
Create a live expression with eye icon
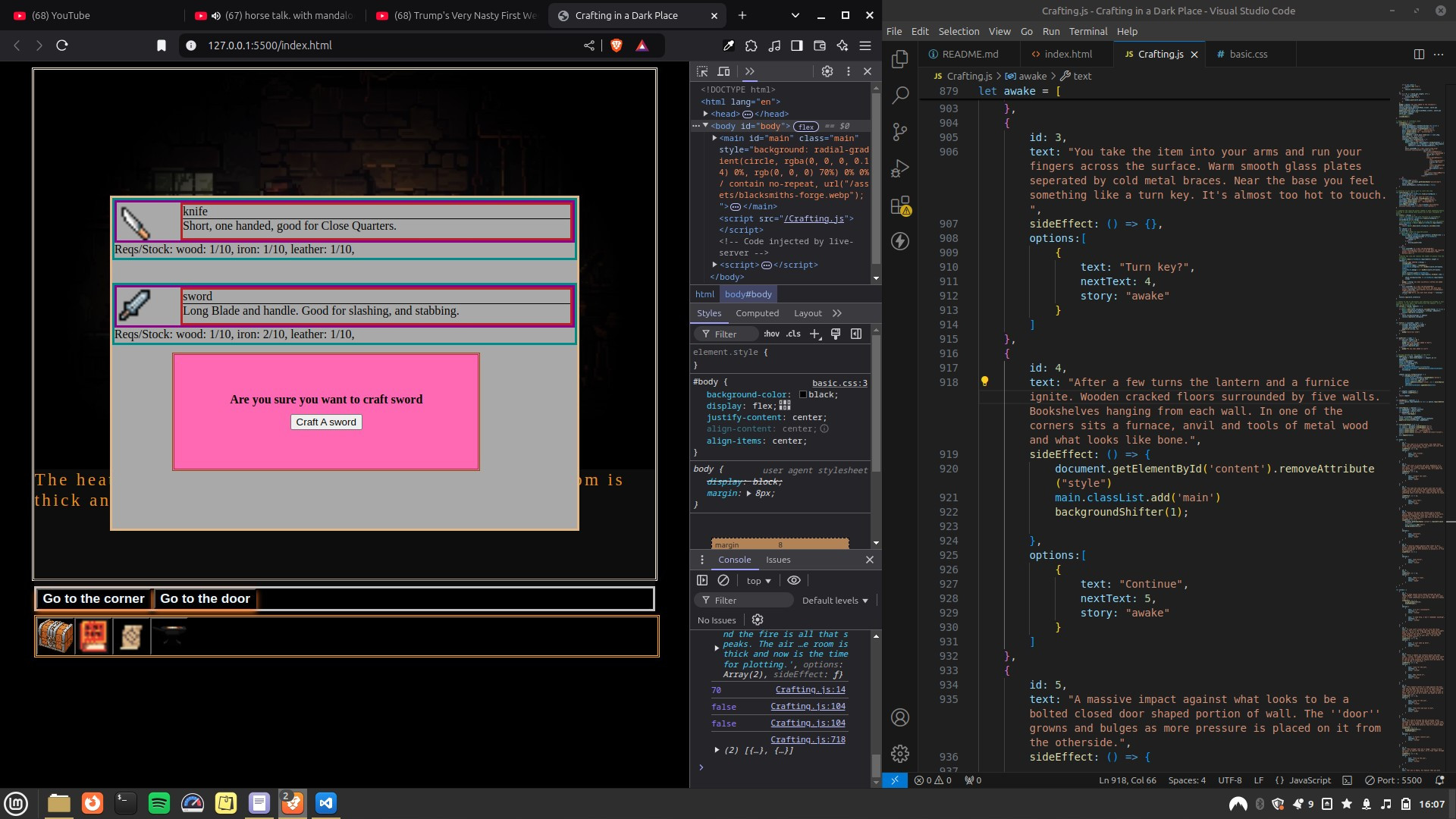[794, 580]
